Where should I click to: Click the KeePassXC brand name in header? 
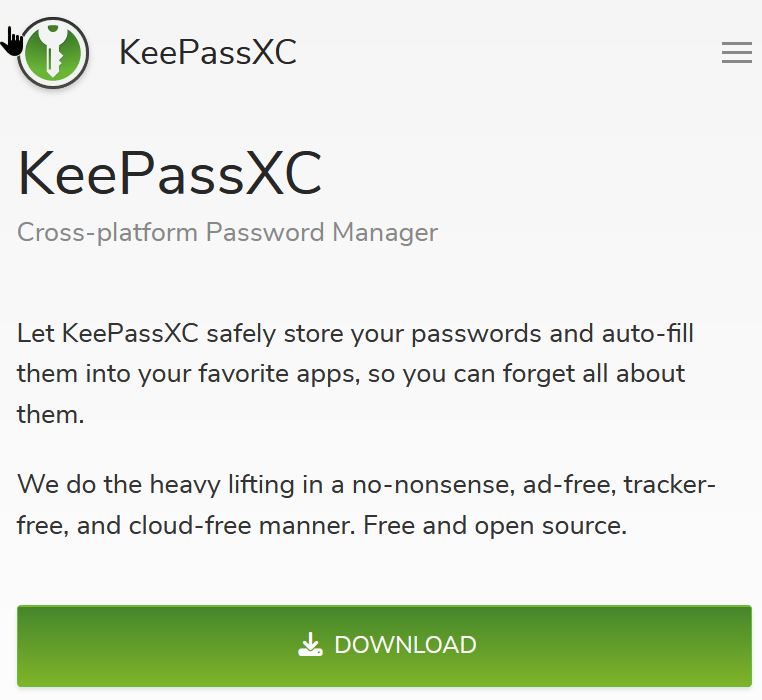pos(208,52)
